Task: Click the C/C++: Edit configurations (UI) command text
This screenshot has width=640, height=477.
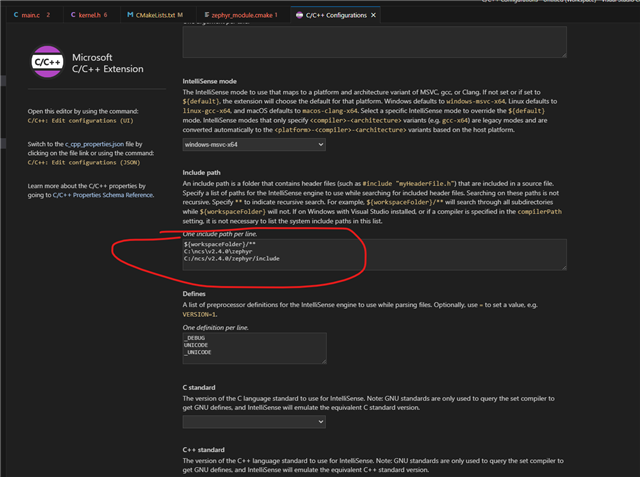Action: pyautogui.click(x=80, y=121)
